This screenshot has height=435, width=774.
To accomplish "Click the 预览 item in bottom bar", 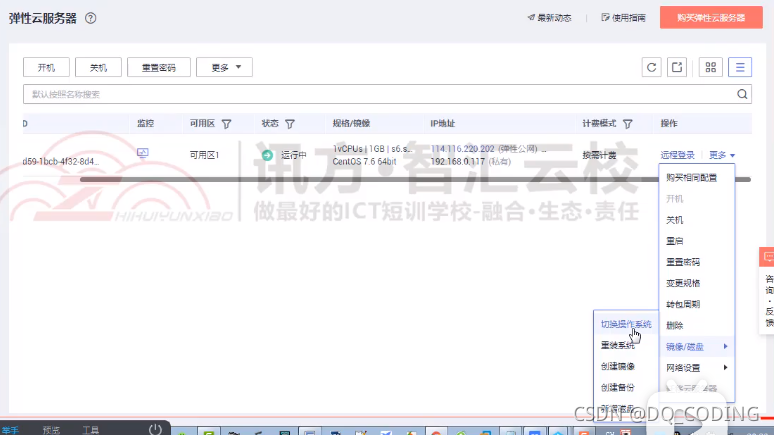I will pyautogui.click(x=51, y=430).
